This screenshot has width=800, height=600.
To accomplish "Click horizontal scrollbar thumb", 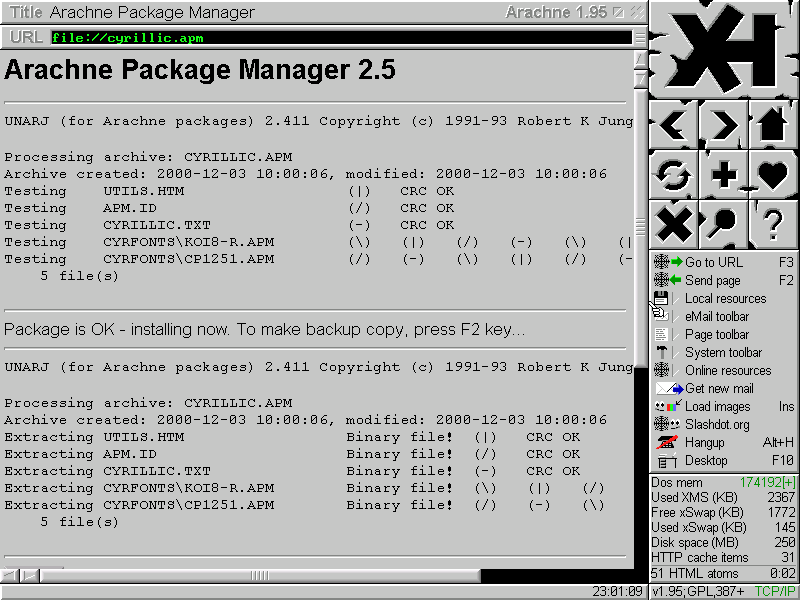I will coord(260,576).
